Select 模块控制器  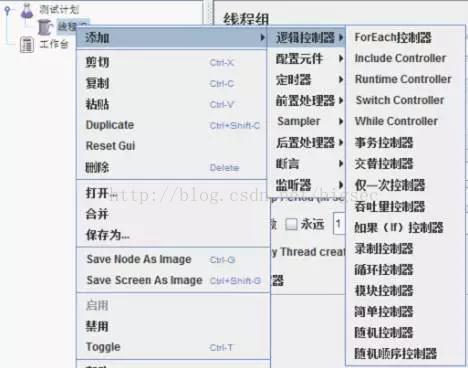[405, 291]
